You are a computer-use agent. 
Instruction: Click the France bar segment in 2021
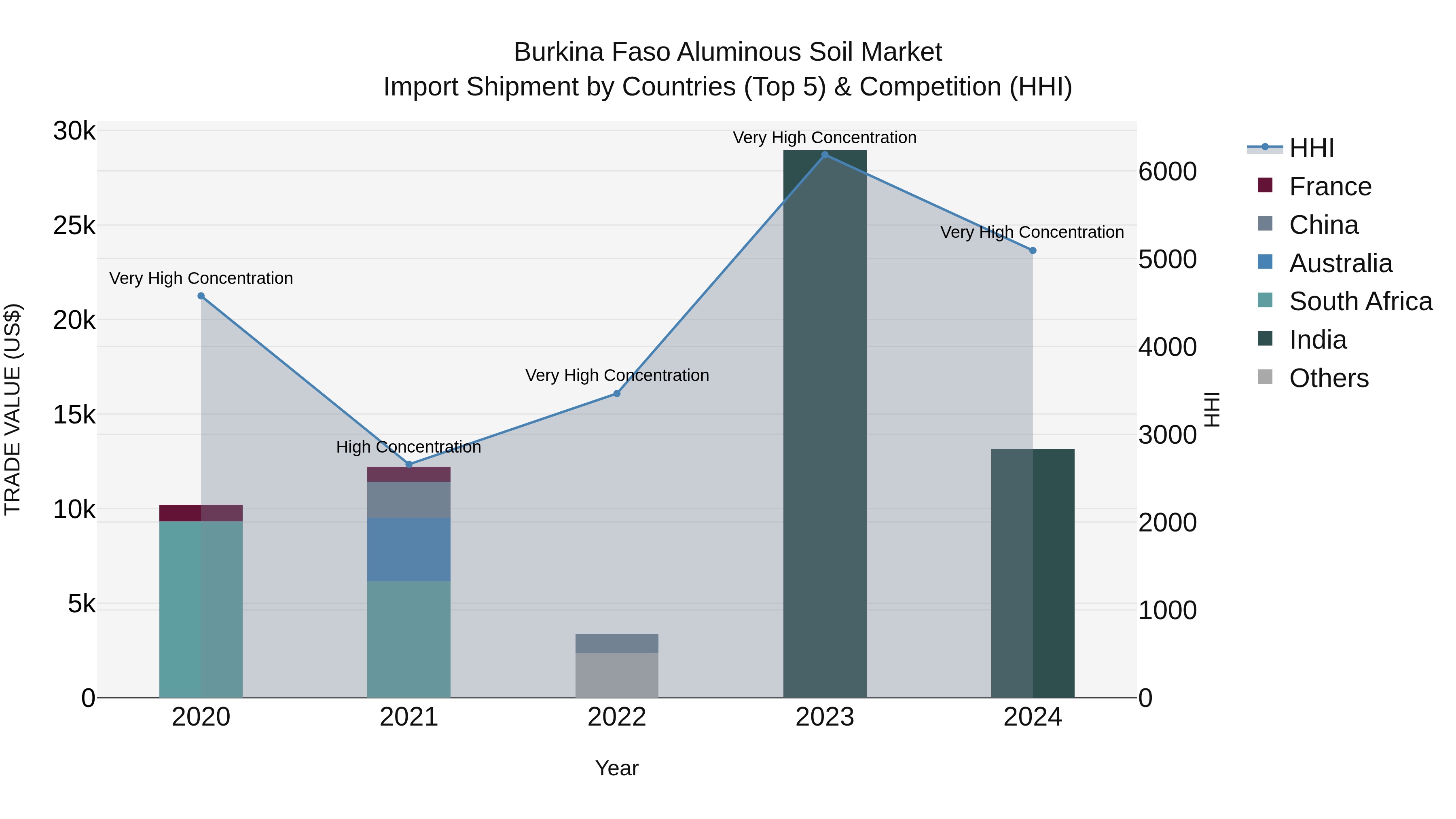coord(409,474)
